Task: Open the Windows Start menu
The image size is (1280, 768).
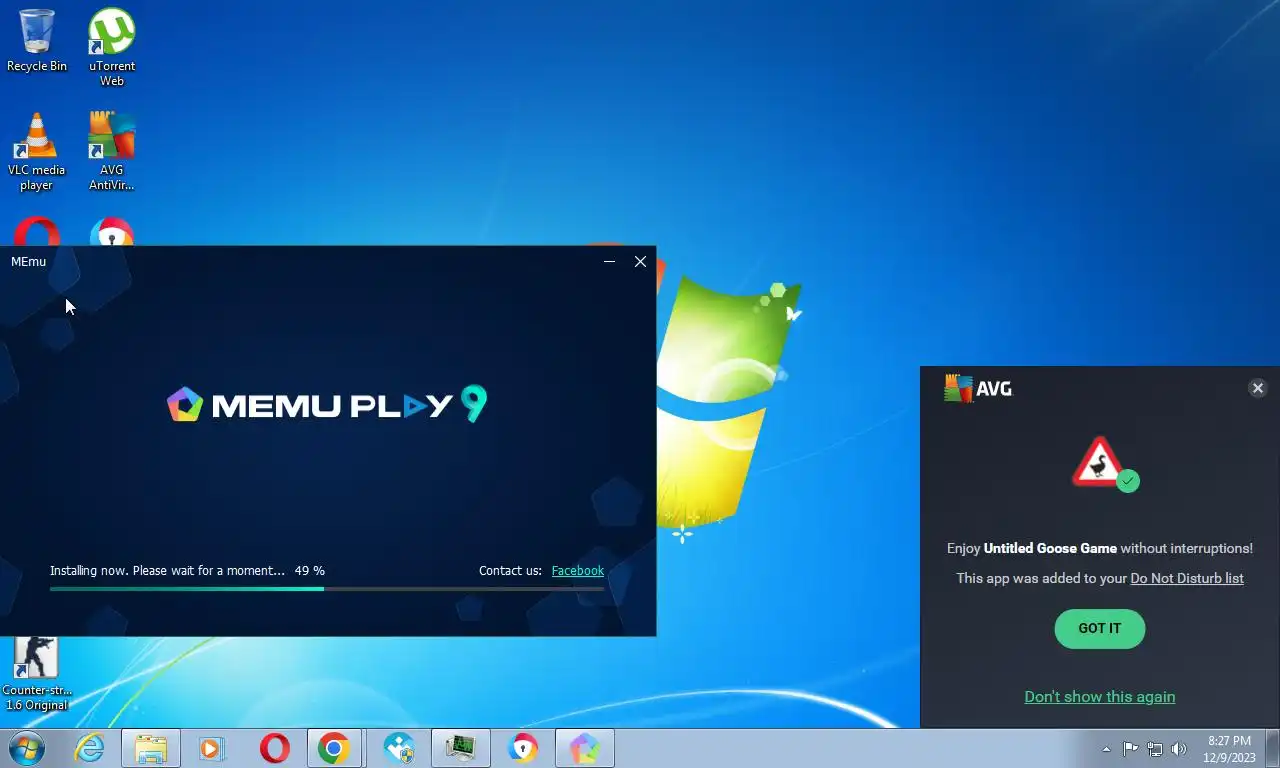Action: (x=26, y=748)
